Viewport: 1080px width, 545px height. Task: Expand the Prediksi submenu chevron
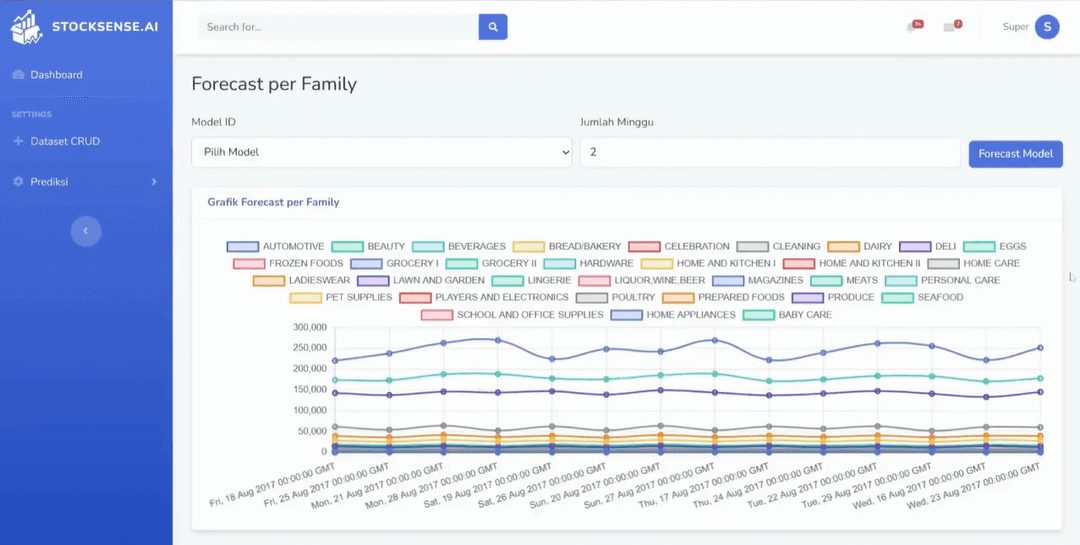pyautogui.click(x=154, y=182)
